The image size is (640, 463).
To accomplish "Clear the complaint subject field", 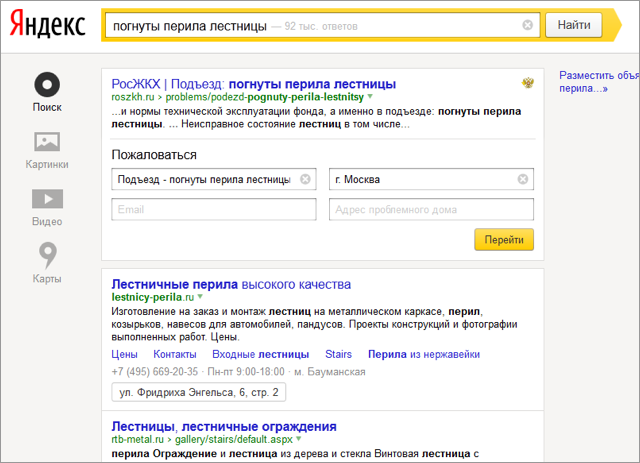I will (306, 180).
